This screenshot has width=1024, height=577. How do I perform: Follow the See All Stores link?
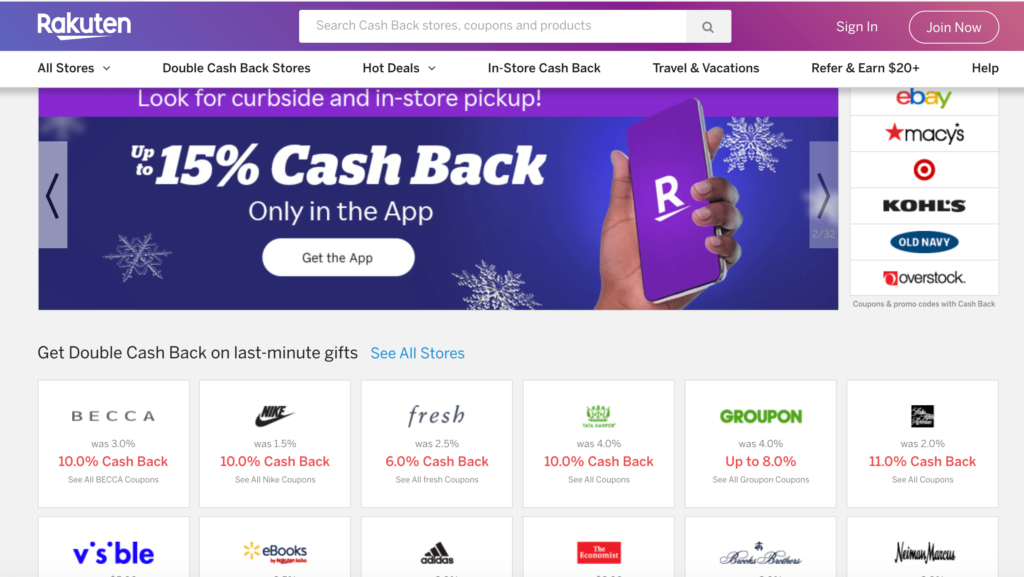(x=417, y=353)
